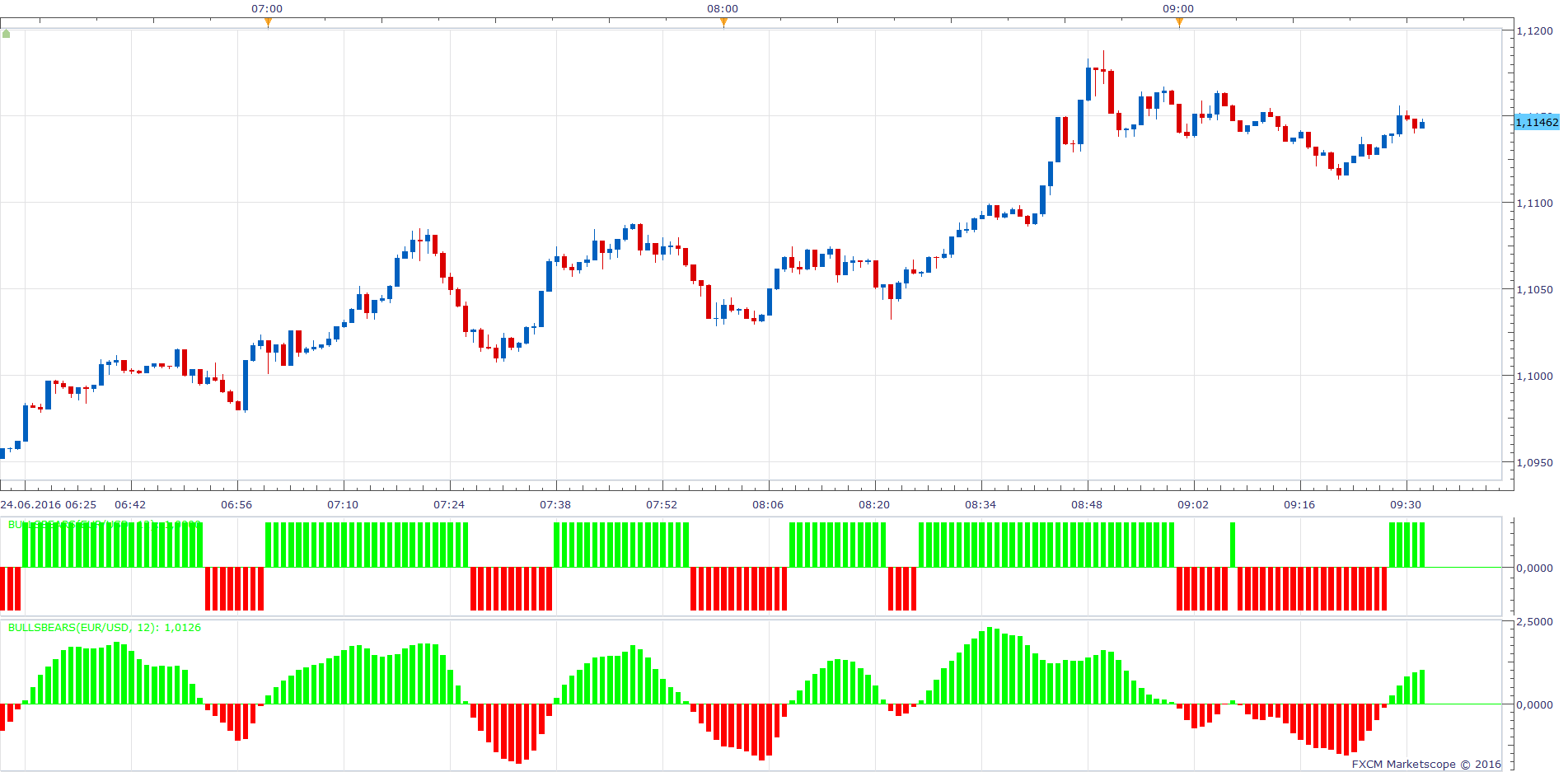Click the 1,0950 price axis label
The width and height of the screenshot is (1568, 772).
tap(1535, 462)
